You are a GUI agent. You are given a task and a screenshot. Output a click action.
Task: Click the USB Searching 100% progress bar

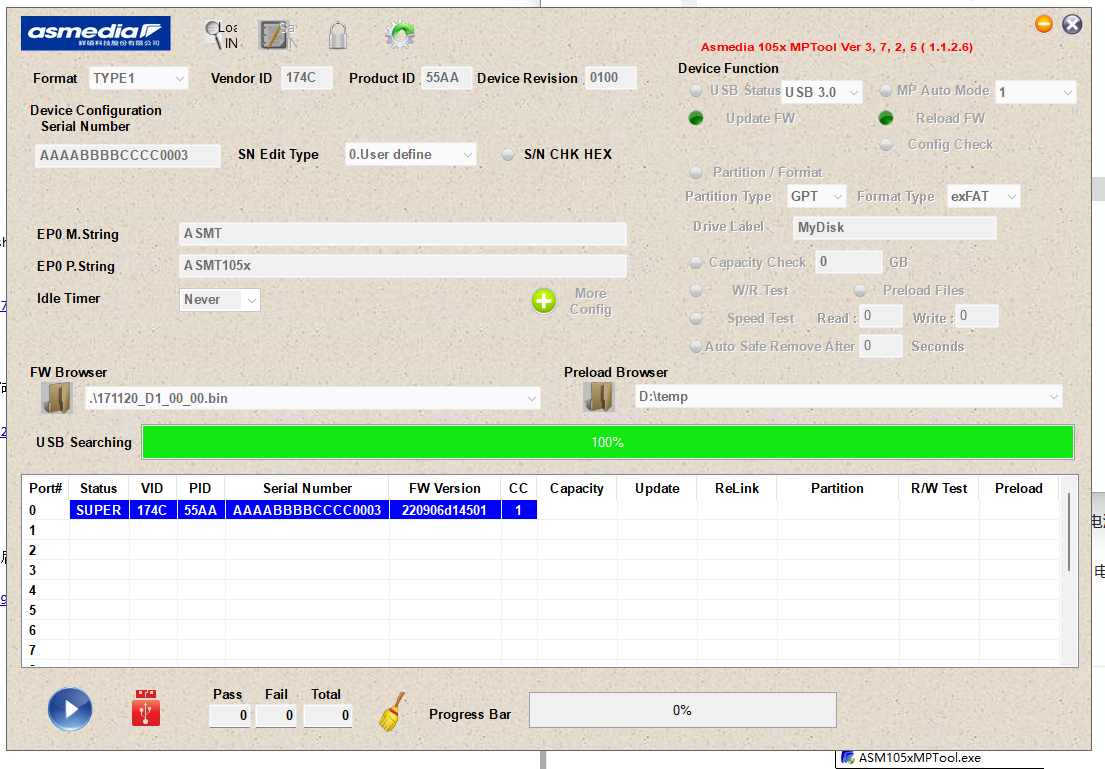coord(607,443)
